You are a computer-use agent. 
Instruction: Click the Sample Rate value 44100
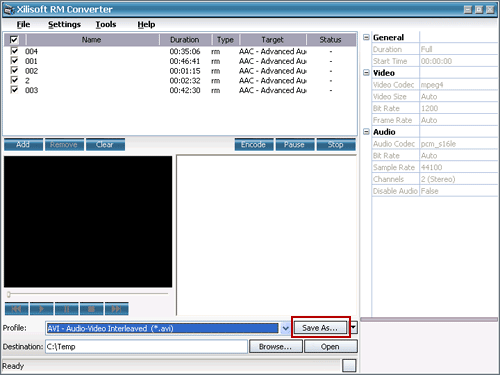[458, 167]
